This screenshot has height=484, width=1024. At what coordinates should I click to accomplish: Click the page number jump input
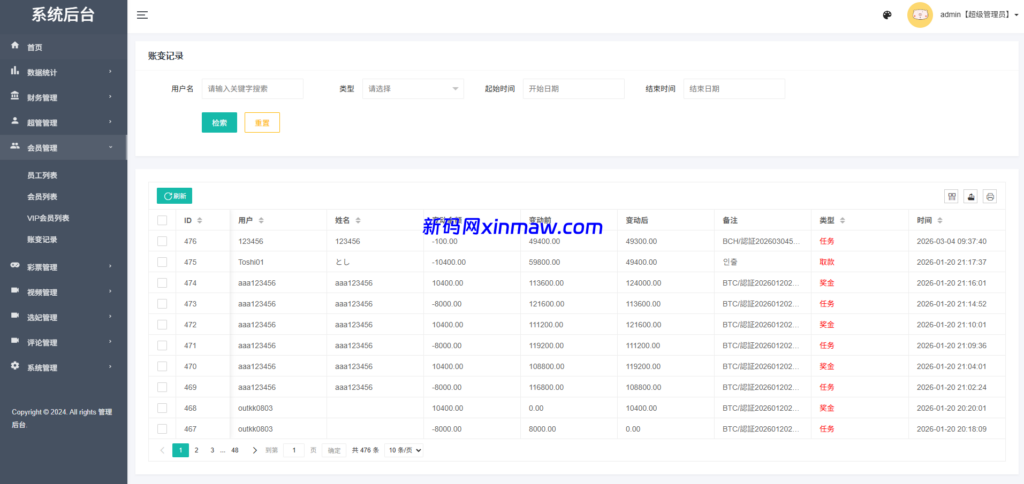[x=294, y=450]
